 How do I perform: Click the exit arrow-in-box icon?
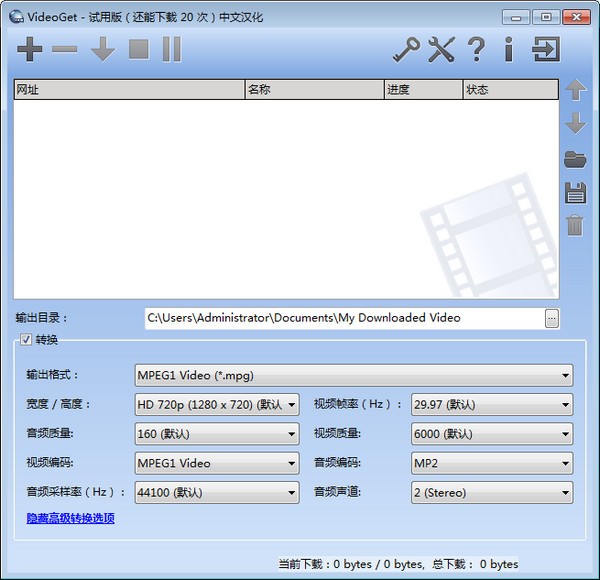coord(546,49)
